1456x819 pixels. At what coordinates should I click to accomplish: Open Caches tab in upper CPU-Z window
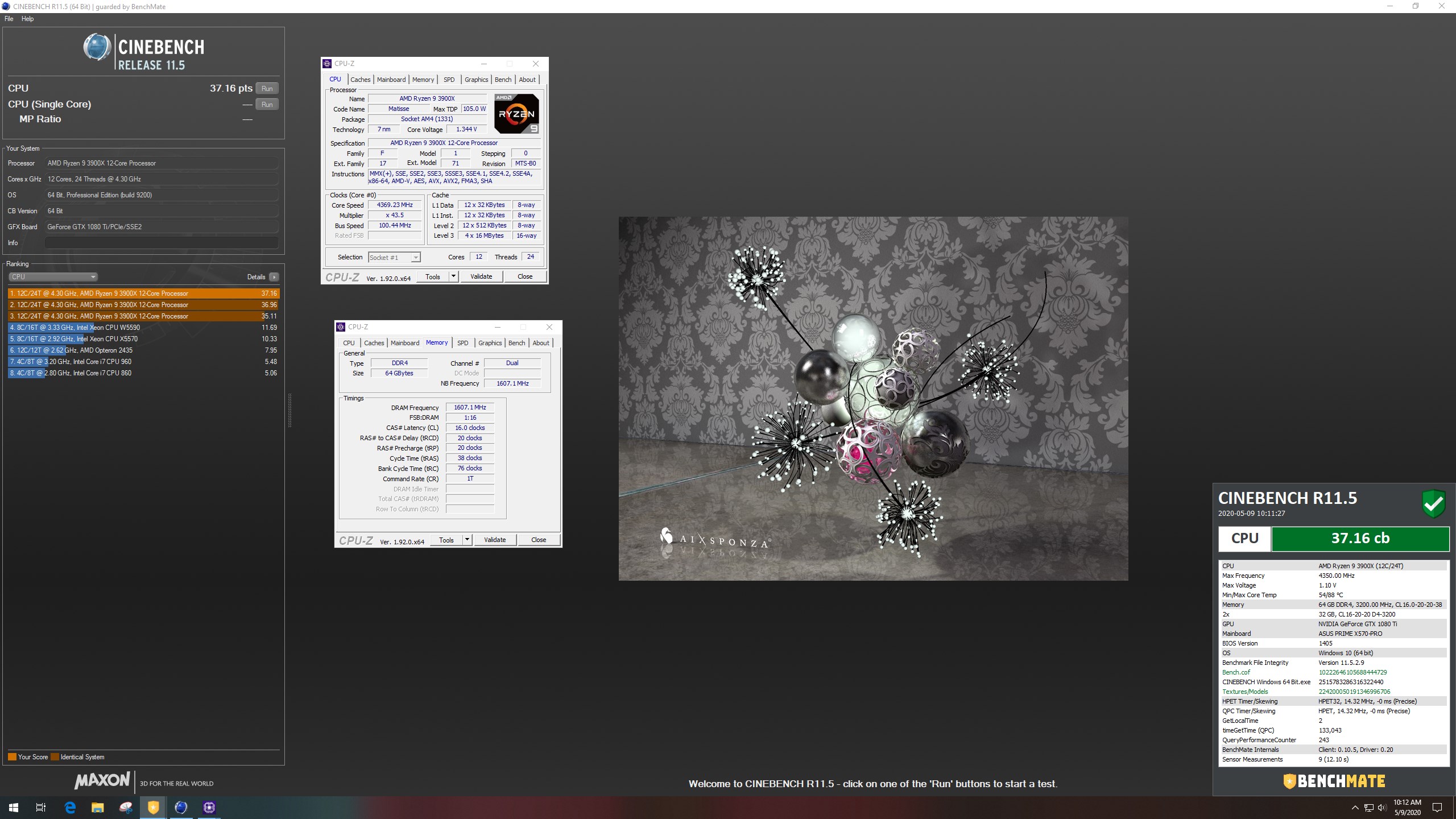pos(360,80)
